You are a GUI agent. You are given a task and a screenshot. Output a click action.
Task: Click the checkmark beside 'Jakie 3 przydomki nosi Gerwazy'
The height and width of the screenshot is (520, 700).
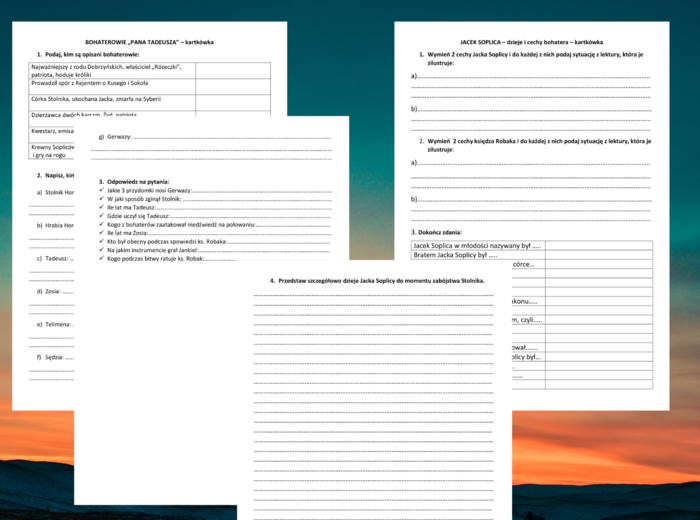(102, 189)
